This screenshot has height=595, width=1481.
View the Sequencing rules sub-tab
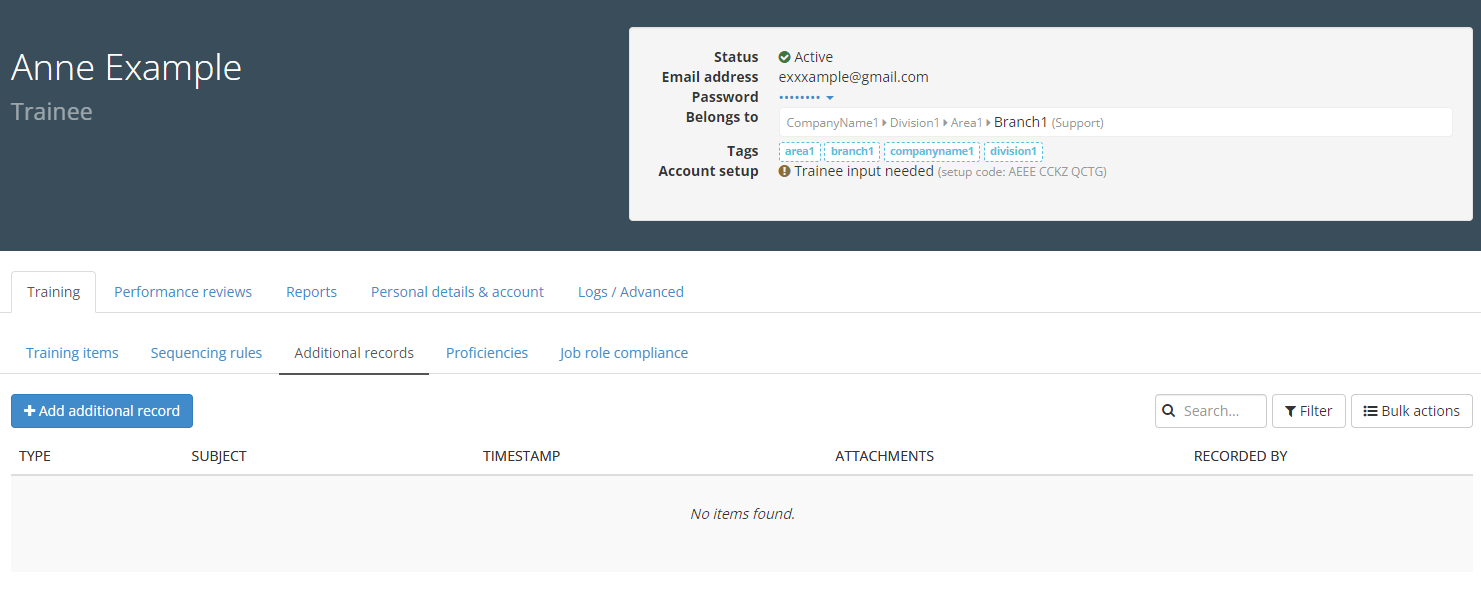(206, 353)
